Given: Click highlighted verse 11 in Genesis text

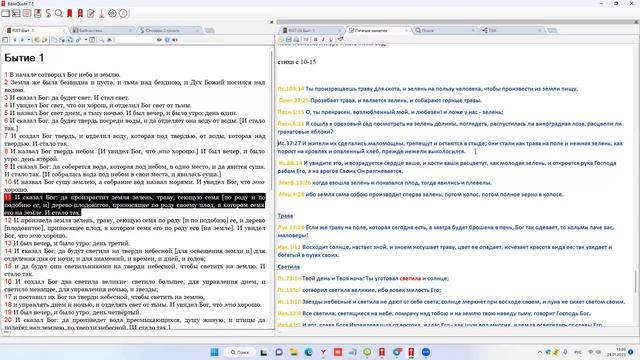Looking at the screenshot, I should [x=135, y=205].
